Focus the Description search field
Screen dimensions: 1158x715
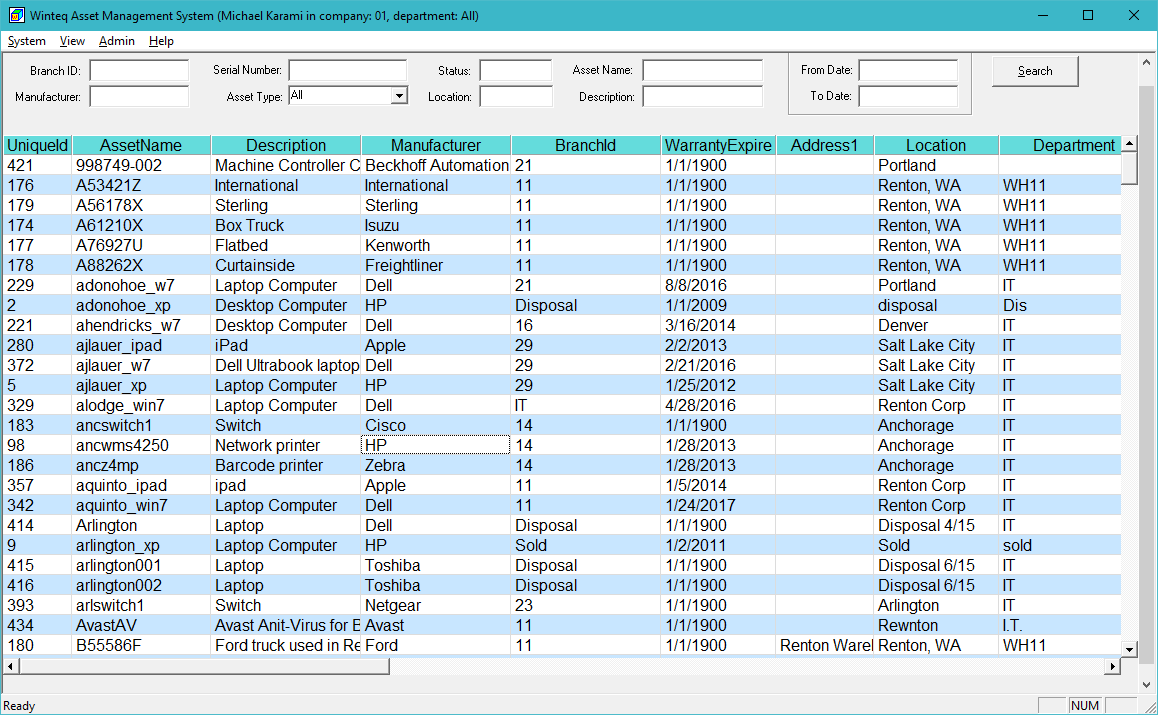[702, 97]
